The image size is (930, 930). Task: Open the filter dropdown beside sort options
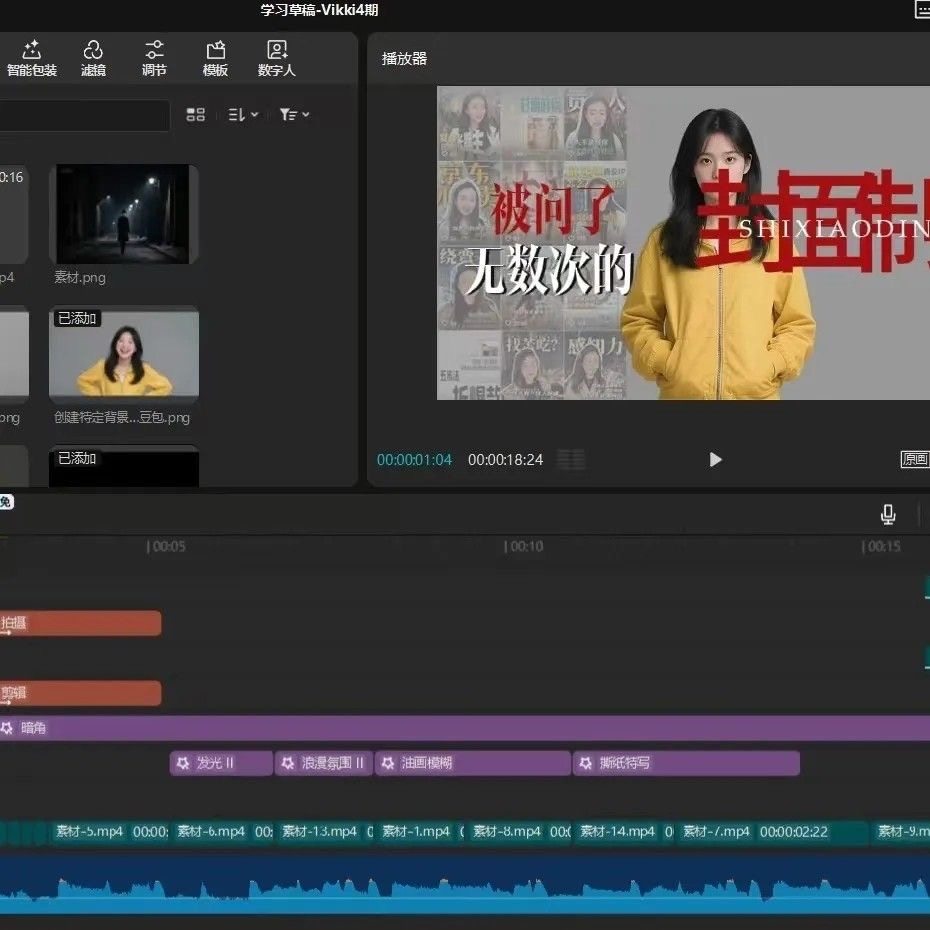coord(293,114)
